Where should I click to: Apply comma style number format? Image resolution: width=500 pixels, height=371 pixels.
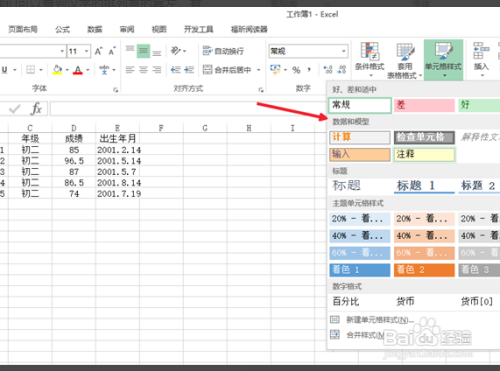(x=309, y=70)
